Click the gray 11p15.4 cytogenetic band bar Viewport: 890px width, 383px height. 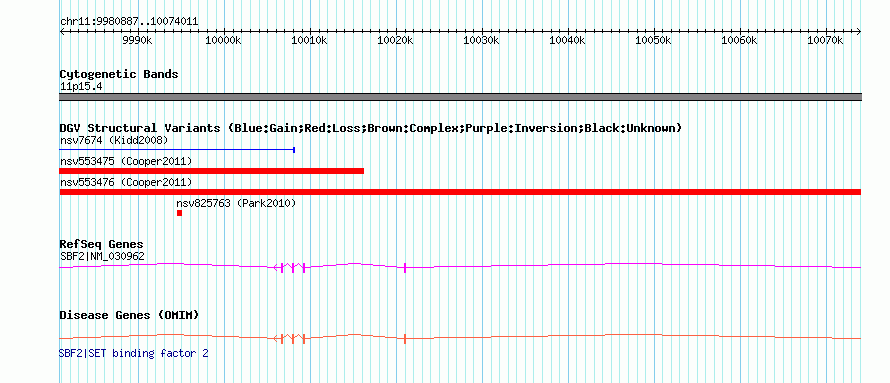click(460, 97)
